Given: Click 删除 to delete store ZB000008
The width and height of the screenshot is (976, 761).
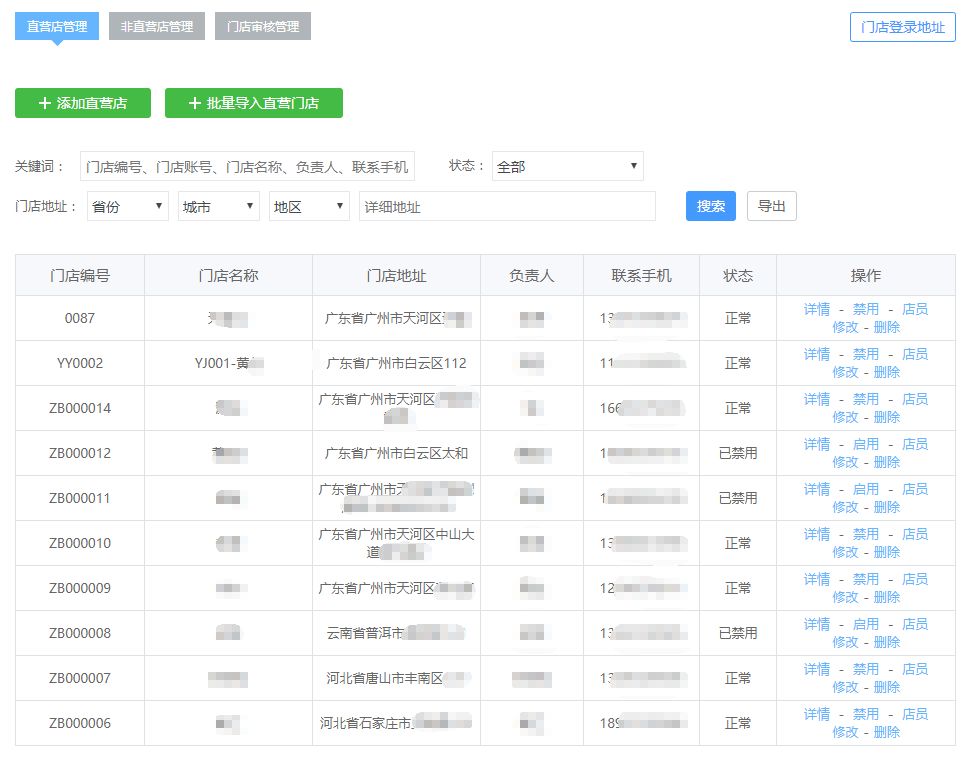Looking at the screenshot, I should [x=886, y=642].
